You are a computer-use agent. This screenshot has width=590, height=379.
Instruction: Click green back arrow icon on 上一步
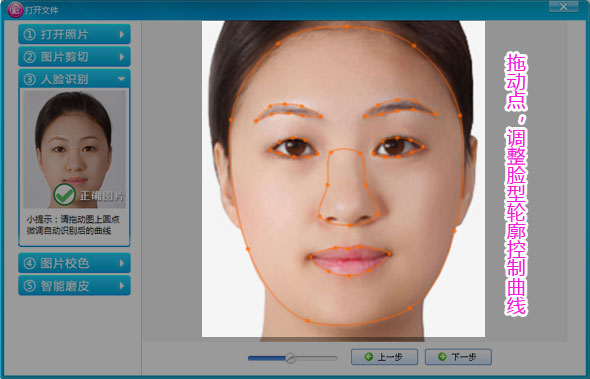[x=369, y=357]
